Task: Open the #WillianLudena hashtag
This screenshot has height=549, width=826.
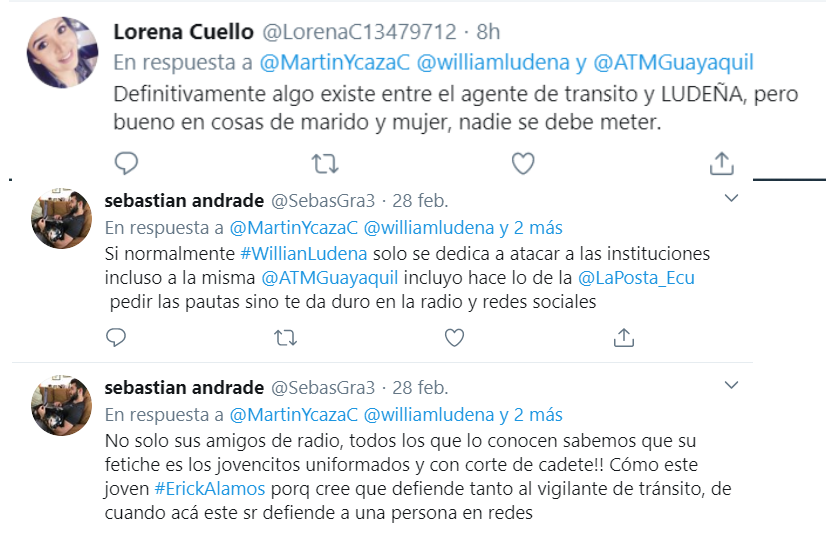Action: pyautogui.click(x=303, y=254)
